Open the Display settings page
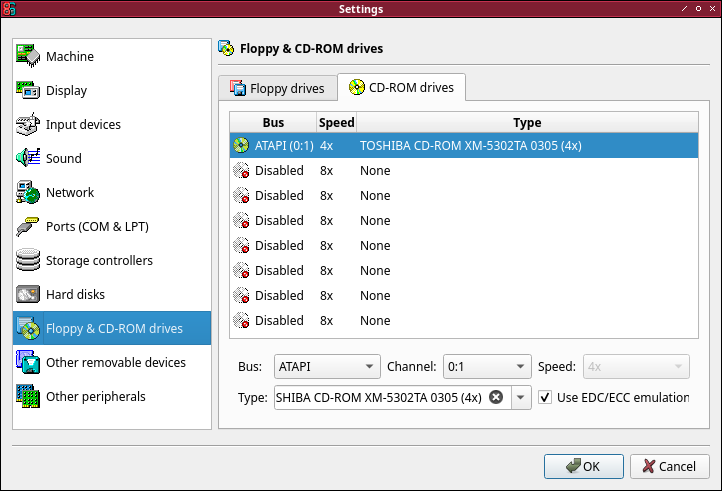 112,90
